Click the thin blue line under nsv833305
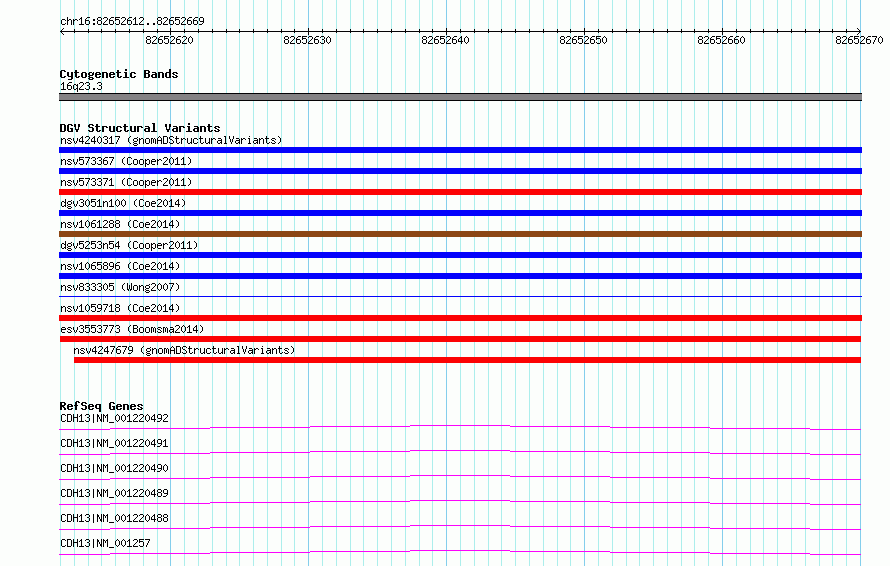890x566 pixels. 460,296
